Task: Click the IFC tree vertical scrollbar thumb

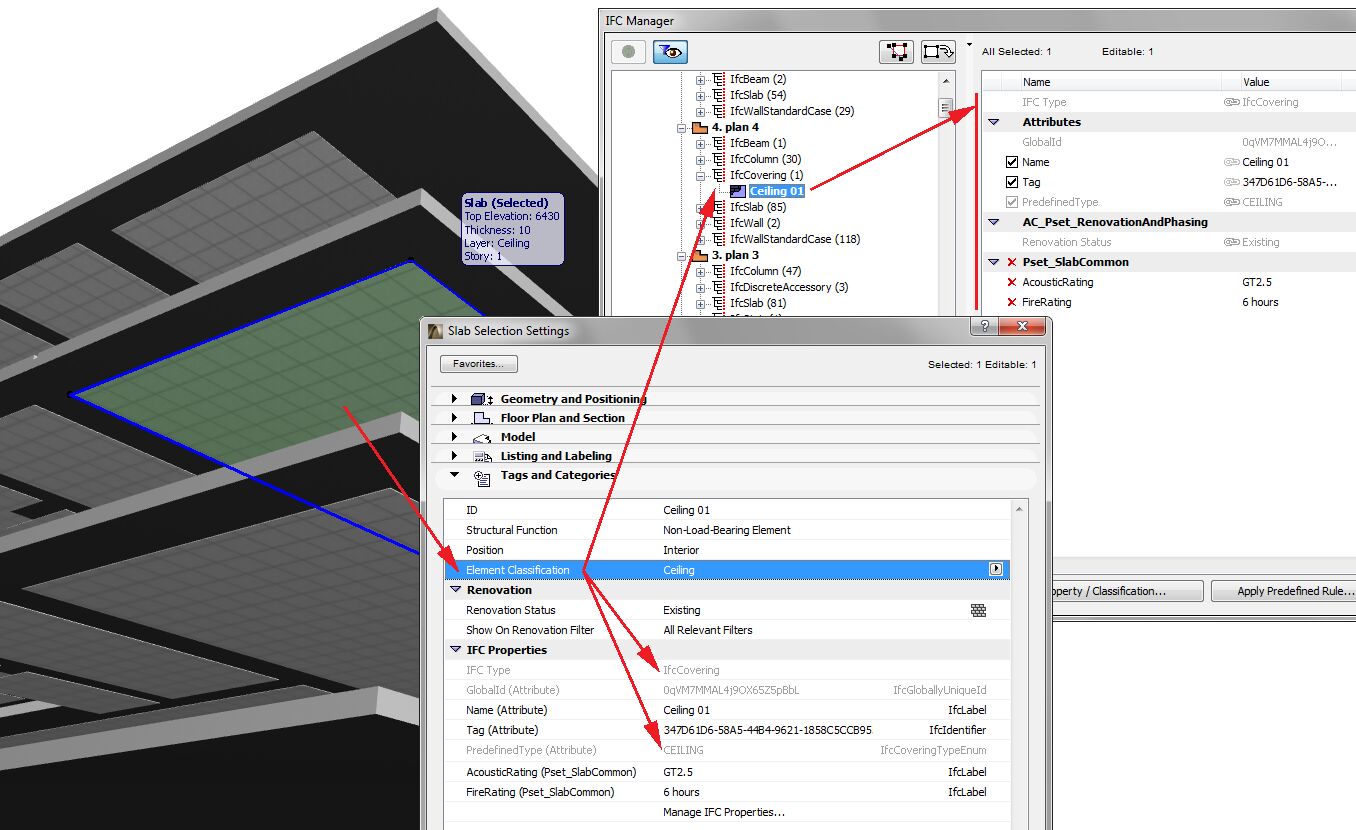Action: tap(945, 108)
